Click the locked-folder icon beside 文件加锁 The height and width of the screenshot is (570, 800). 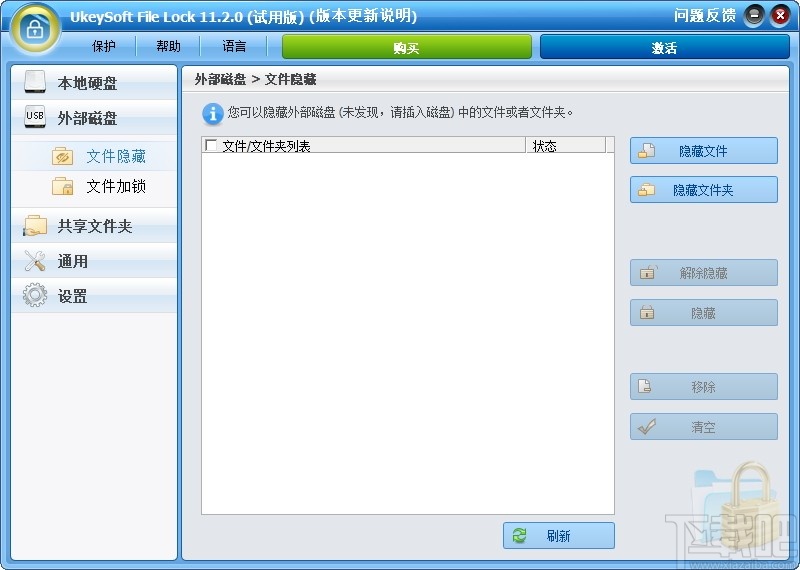tap(63, 186)
